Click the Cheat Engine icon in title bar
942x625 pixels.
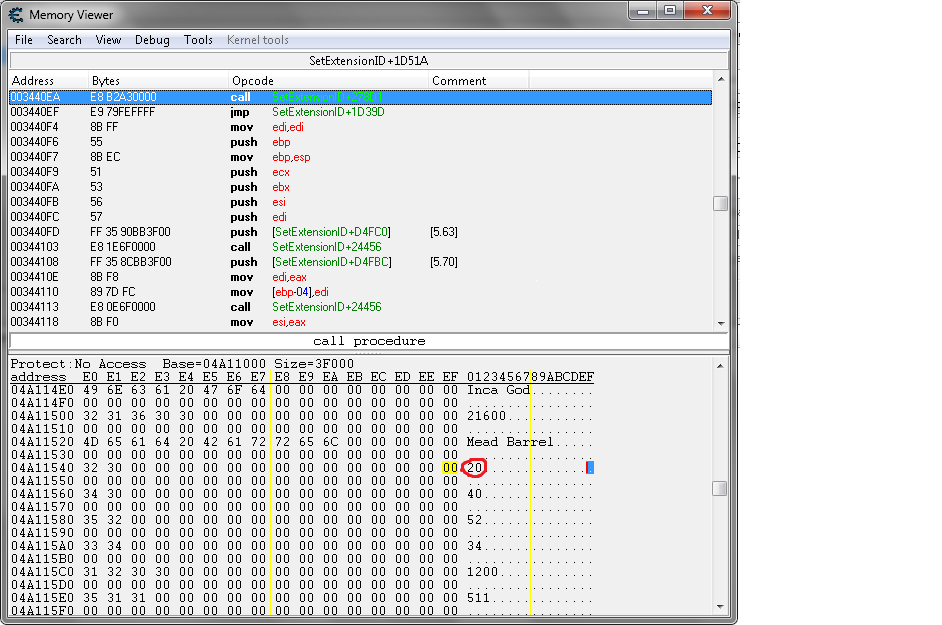tap(16, 14)
